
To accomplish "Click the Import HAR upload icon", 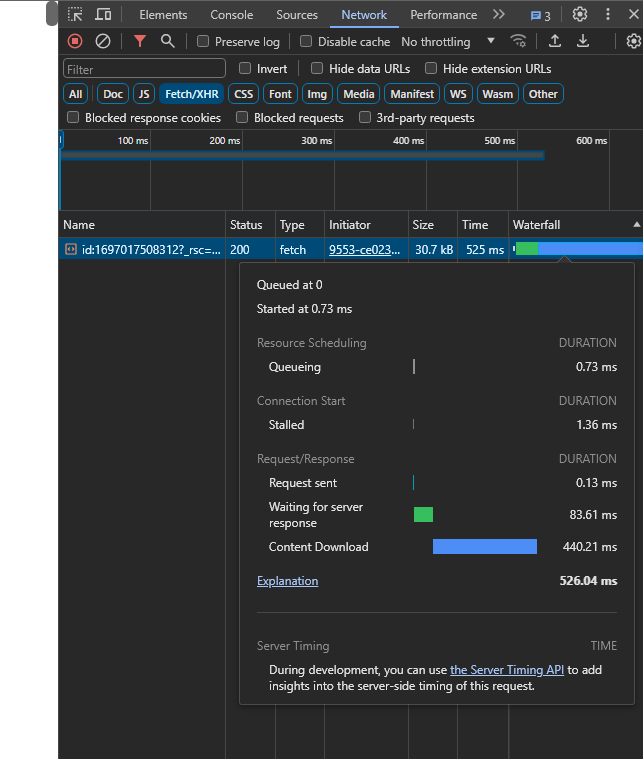I will pos(555,41).
